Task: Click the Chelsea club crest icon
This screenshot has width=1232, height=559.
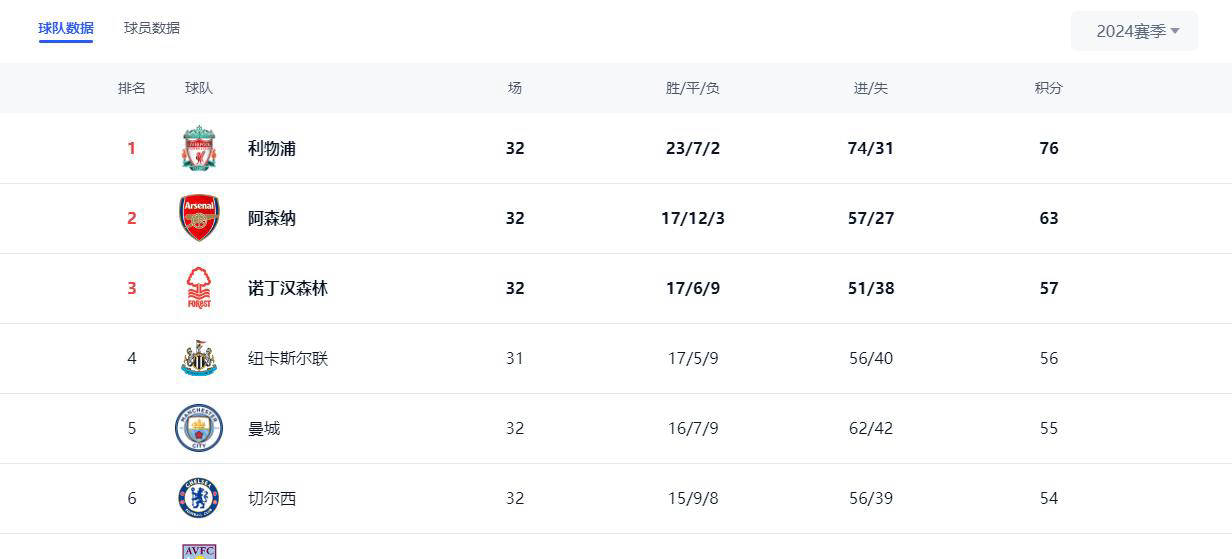Action: (x=199, y=498)
